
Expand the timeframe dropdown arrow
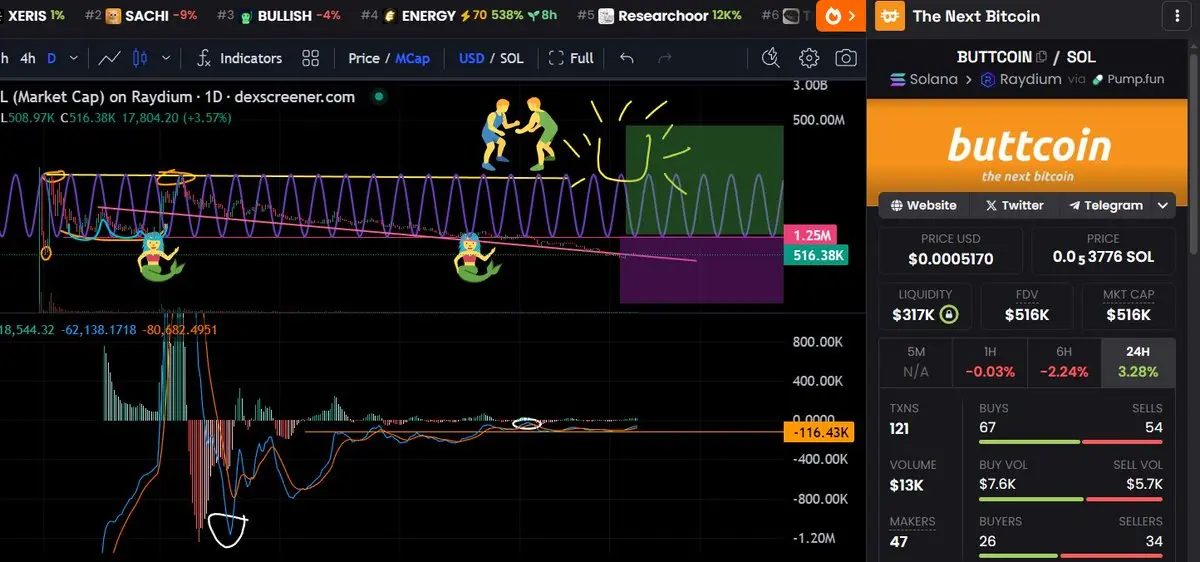[76, 58]
